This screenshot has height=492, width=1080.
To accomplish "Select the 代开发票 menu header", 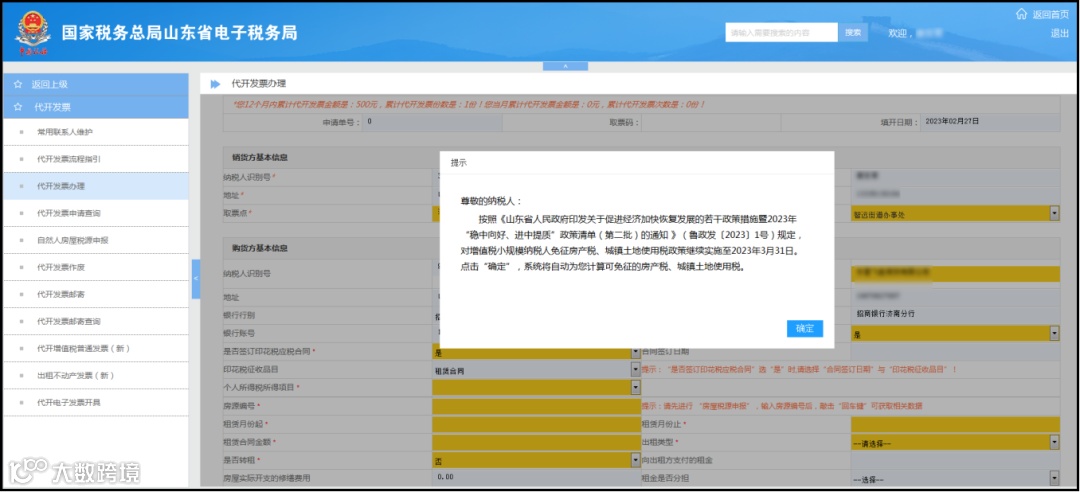I will point(96,107).
